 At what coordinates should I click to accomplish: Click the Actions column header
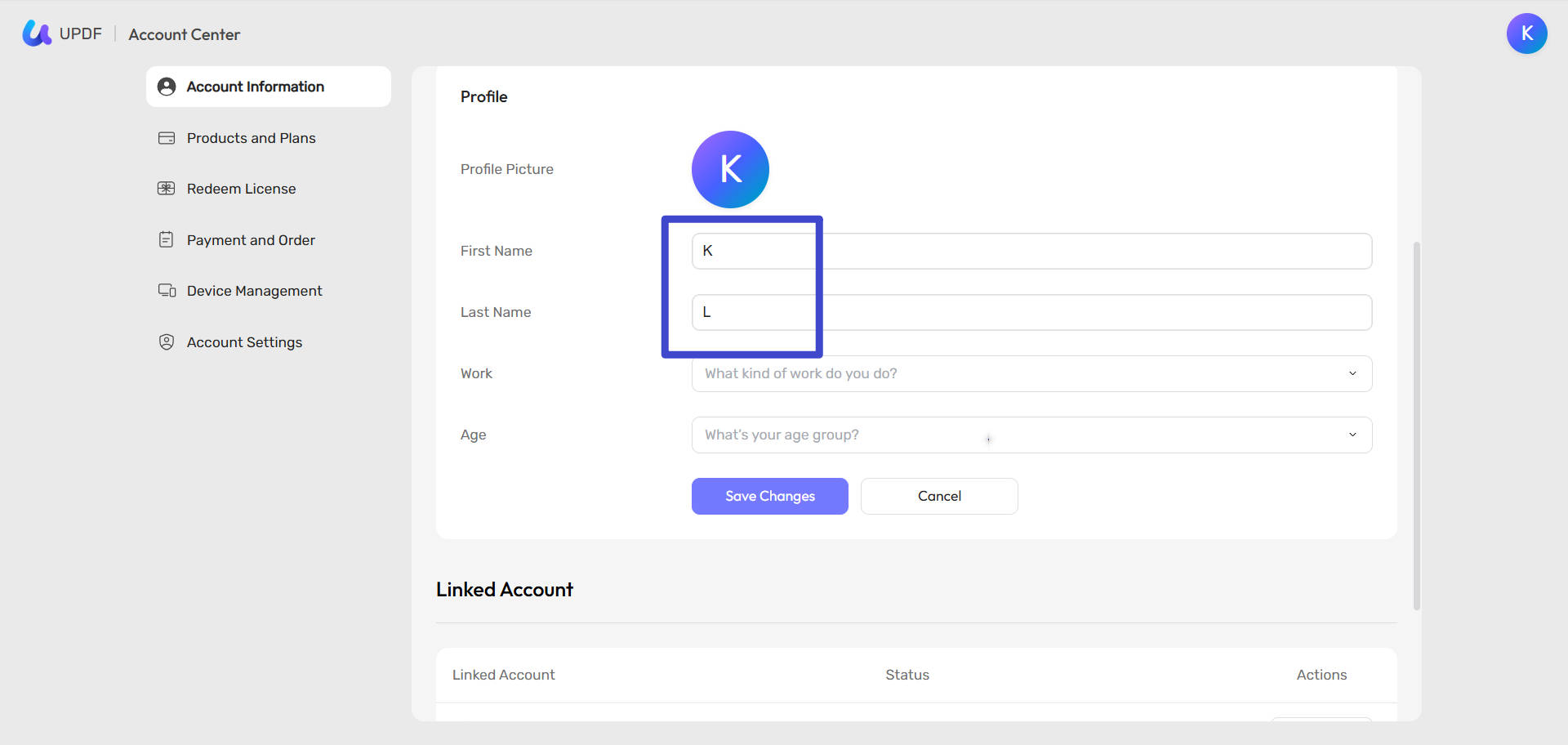[x=1321, y=675]
